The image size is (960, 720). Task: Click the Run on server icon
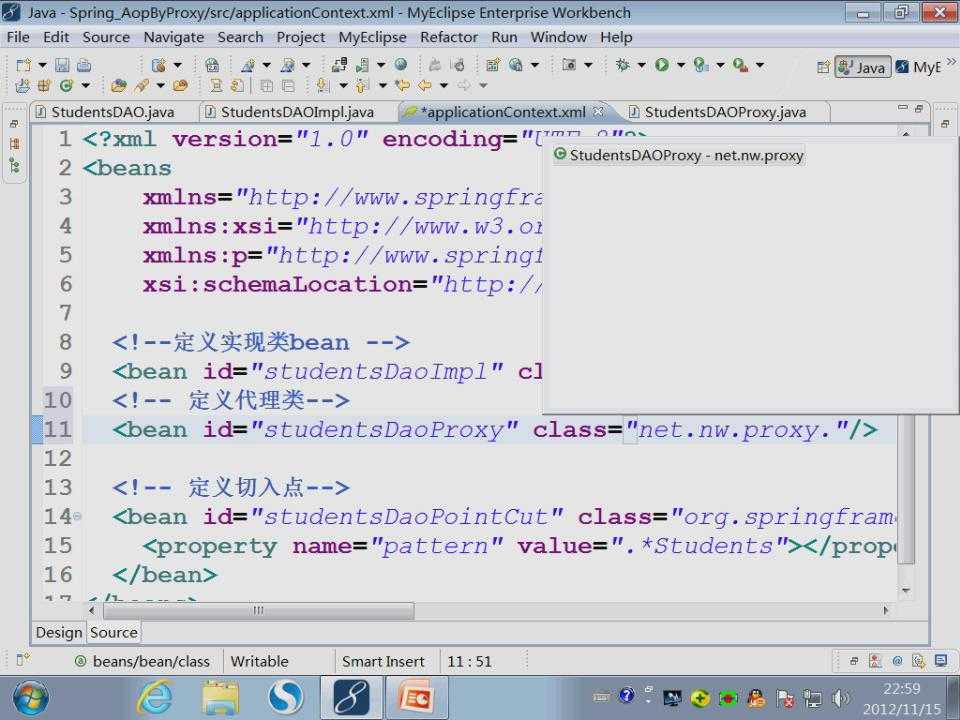(701, 64)
